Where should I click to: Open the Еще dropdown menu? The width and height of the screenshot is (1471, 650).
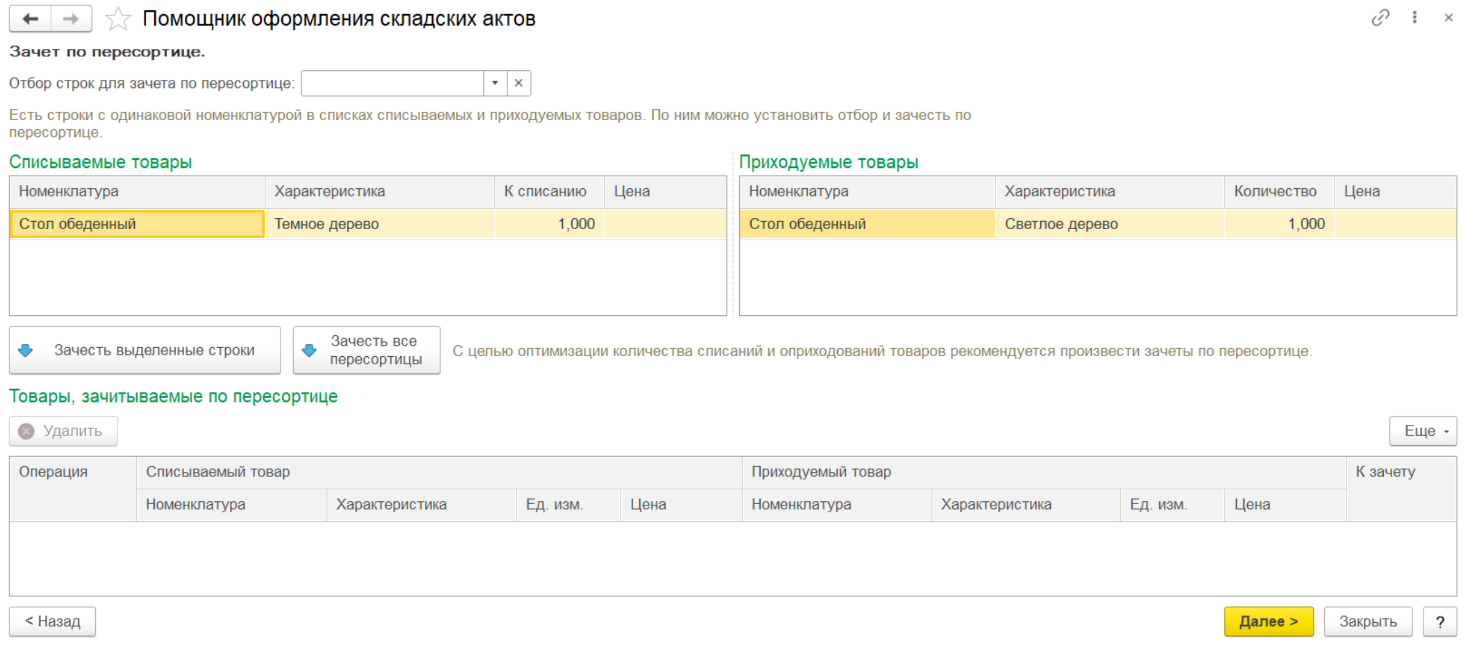(x=1422, y=431)
